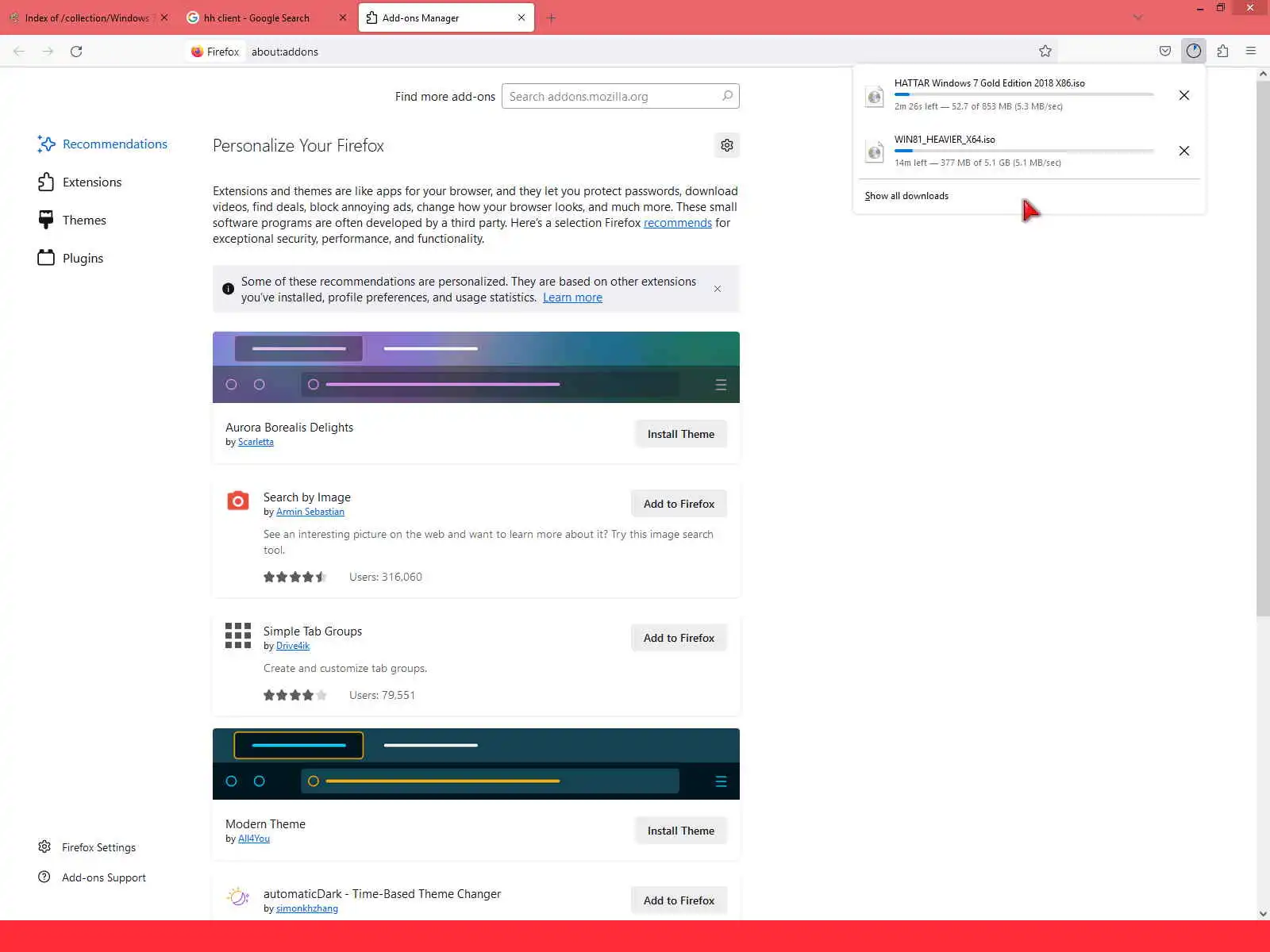Click the HATTAR Windows 7 download progress bar
1270x952 pixels.
(1024, 94)
